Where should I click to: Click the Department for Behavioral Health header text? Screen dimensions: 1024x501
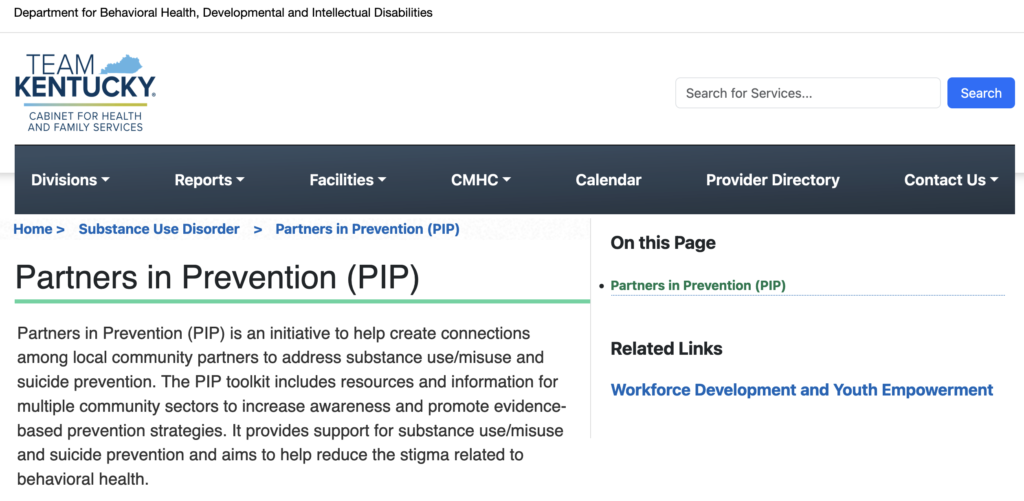tap(223, 13)
